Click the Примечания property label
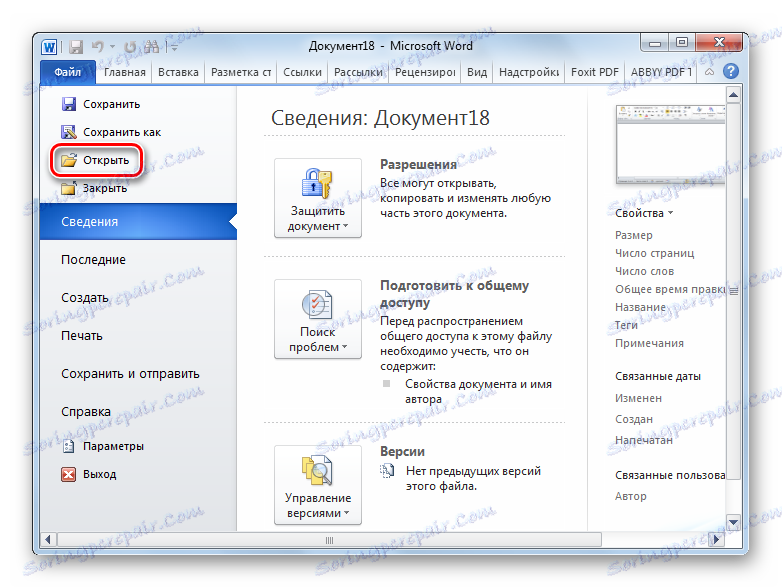Image resolution: width=782 pixels, height=588 pixels. pos(649,343)
